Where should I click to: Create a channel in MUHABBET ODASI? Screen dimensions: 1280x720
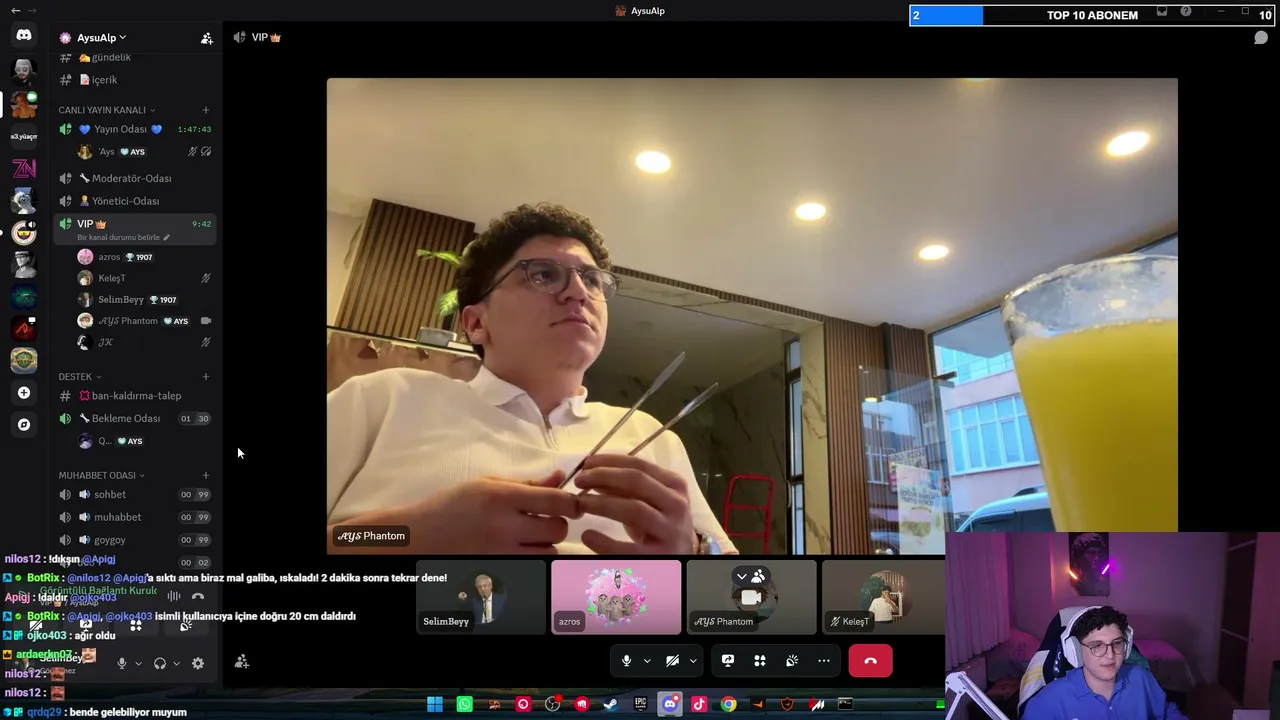[206, 475]
